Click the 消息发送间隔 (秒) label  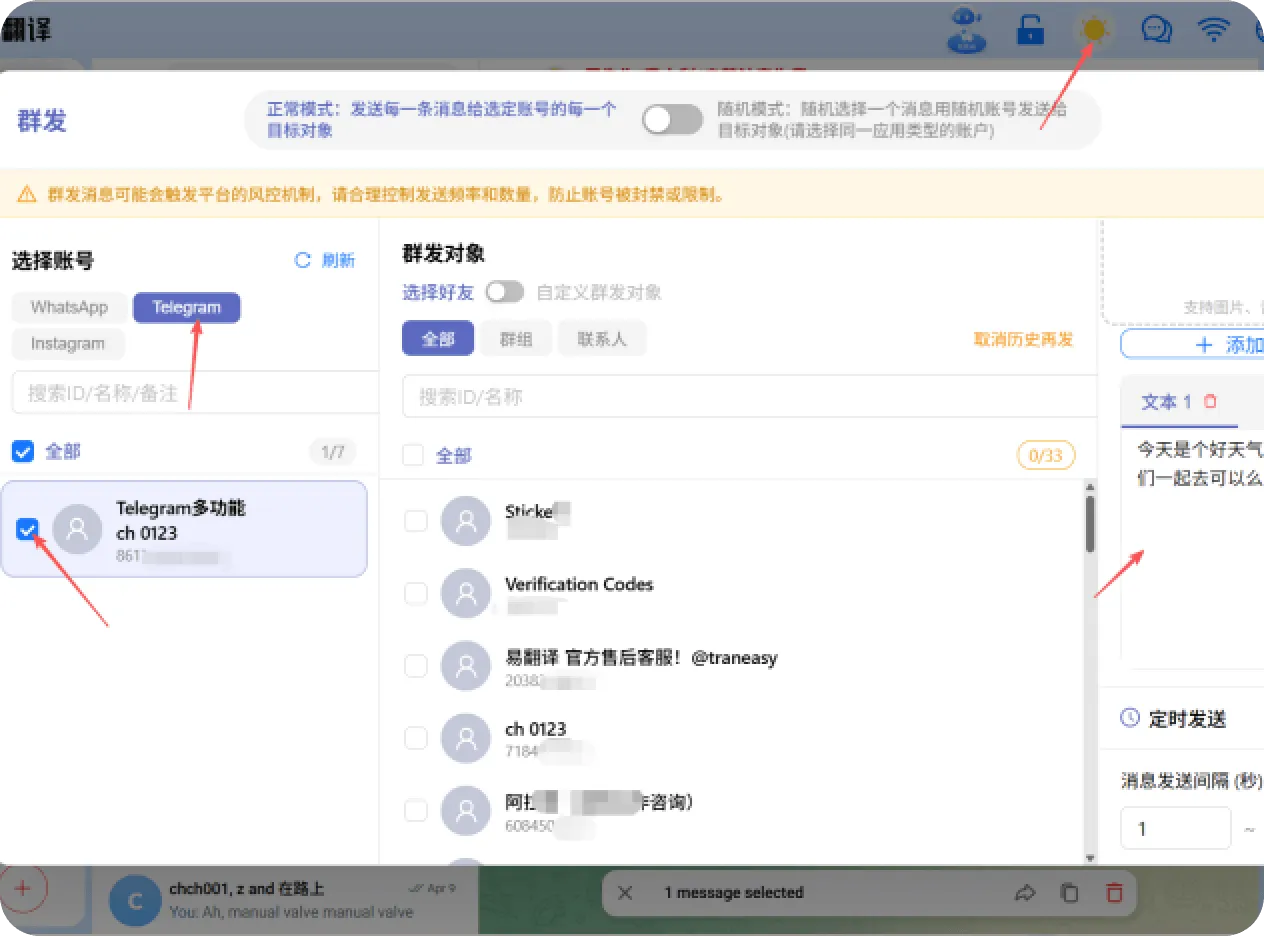[x=1191, y=780]
